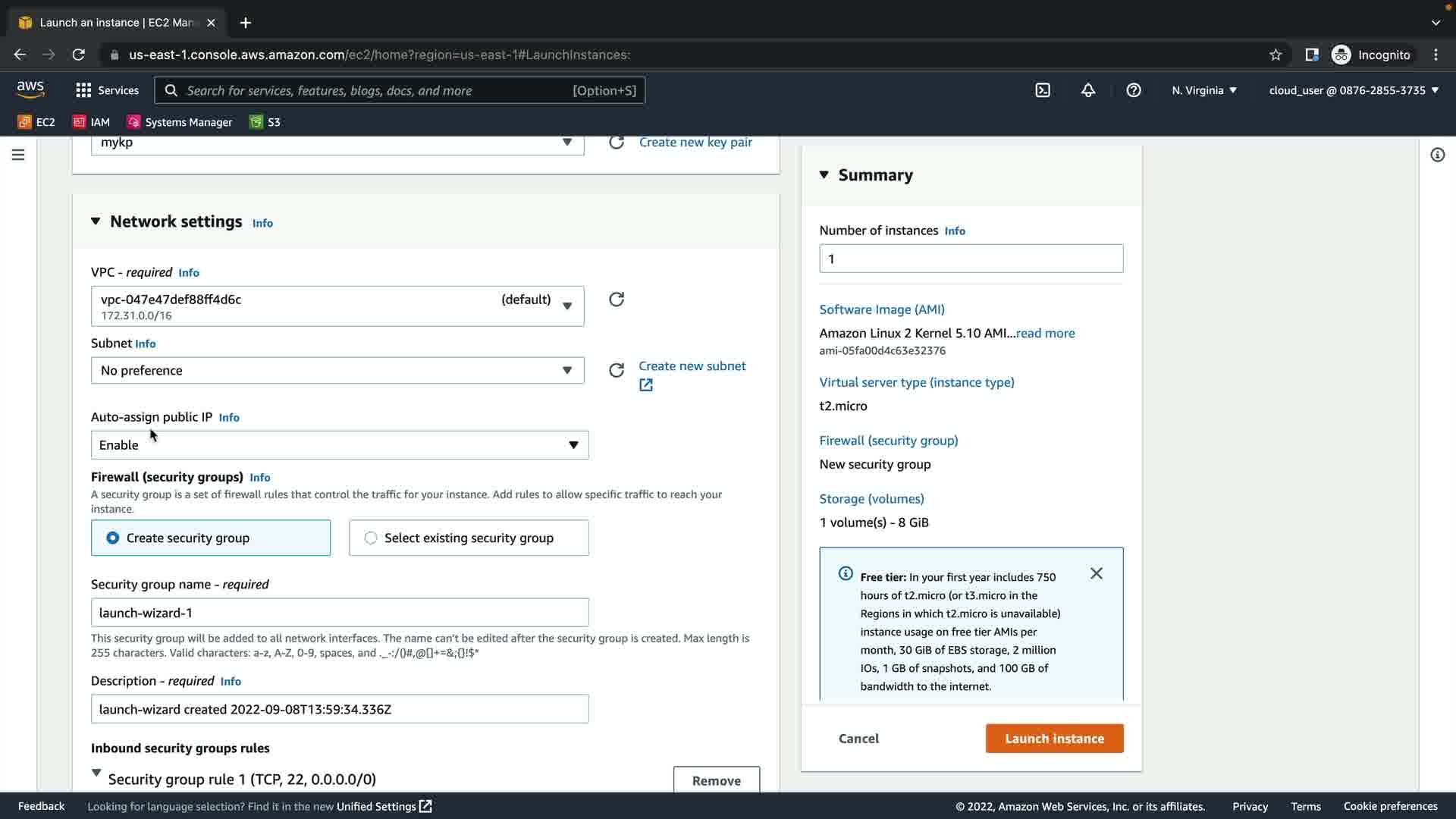Image resolution: width=1456 pixels, height=819 pixels.
Task: Open Auto-assign public IP dropdown
Action: tap(339, 445)
